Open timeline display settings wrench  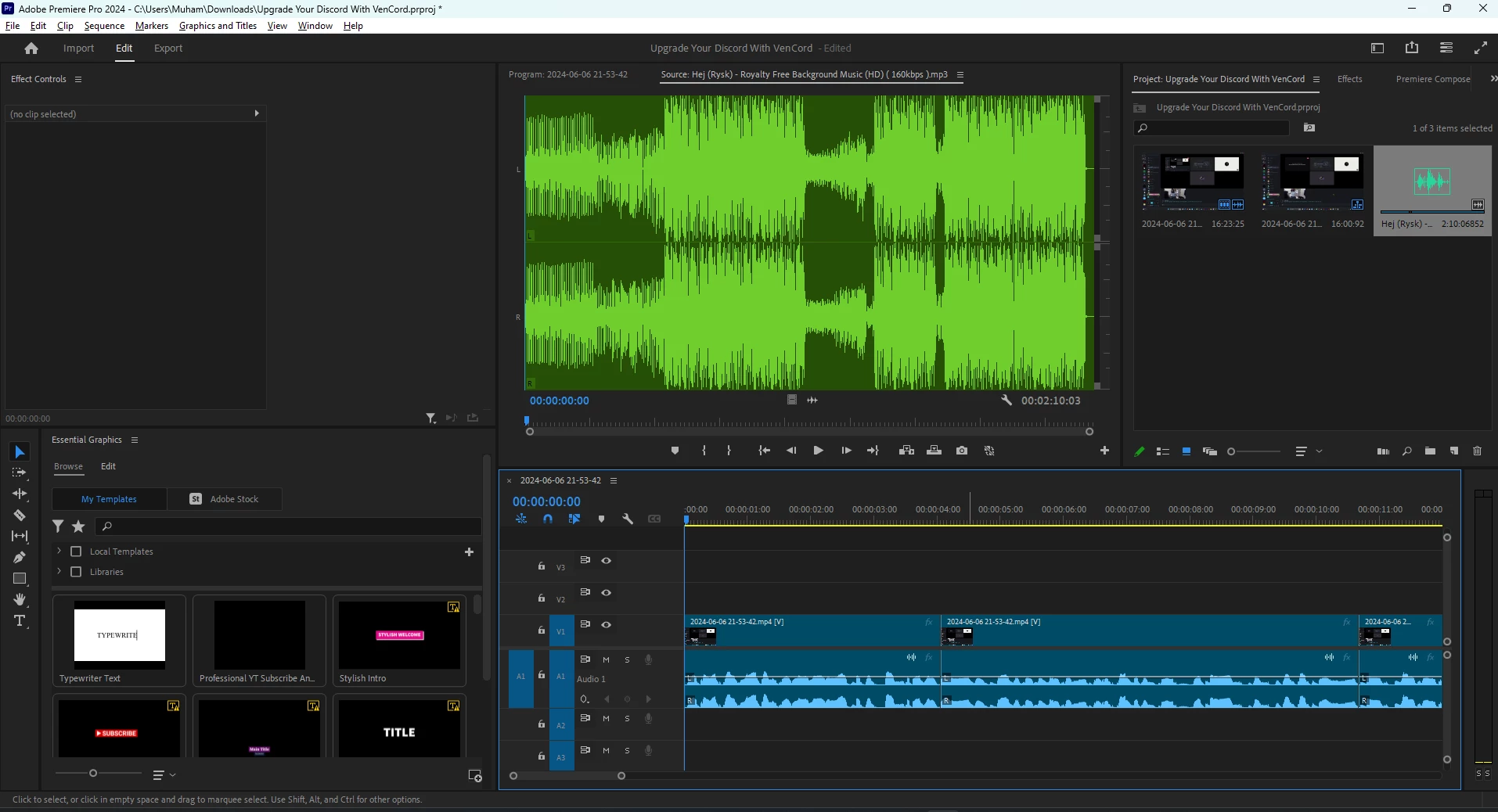[628, 519]
